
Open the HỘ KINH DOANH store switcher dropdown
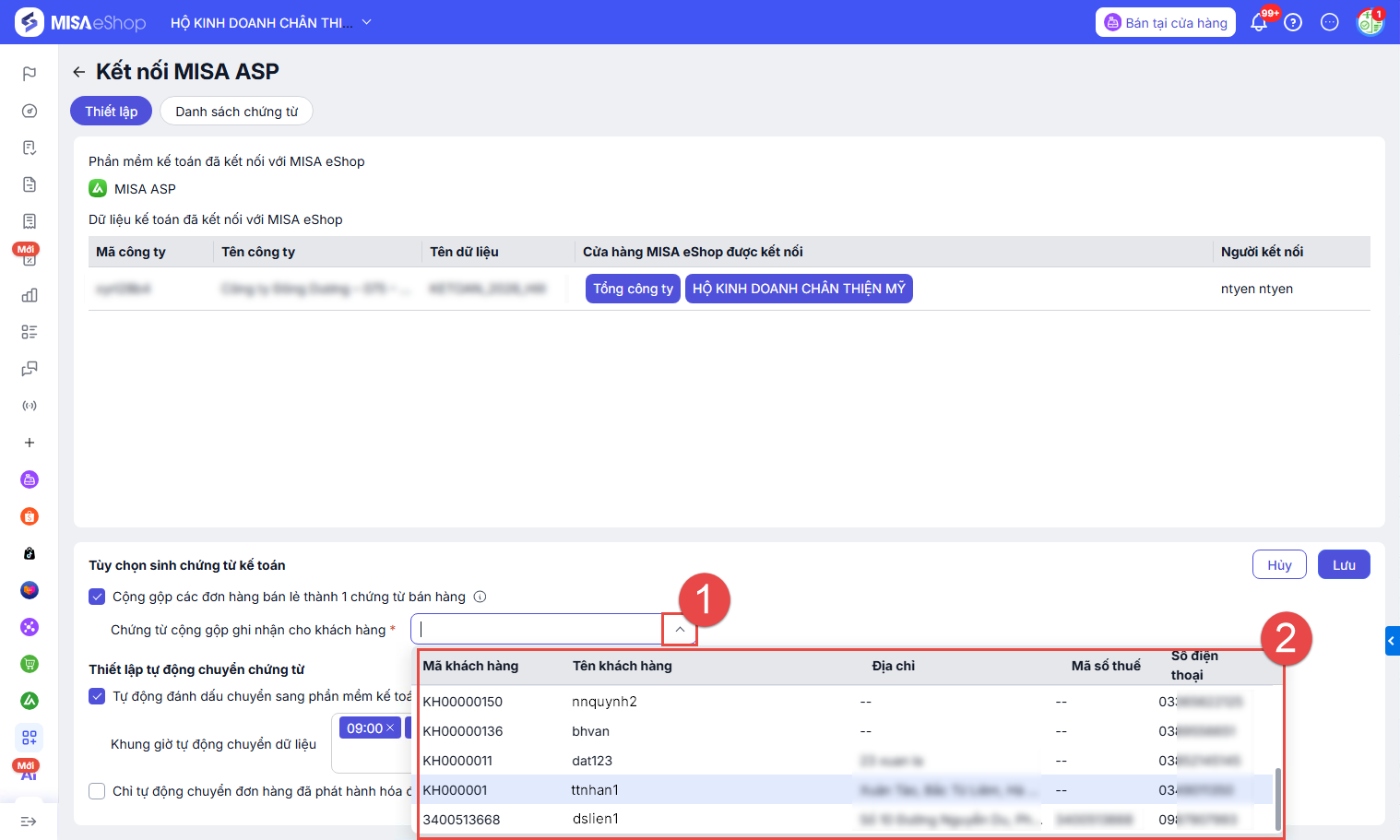(x=271, y=22)
